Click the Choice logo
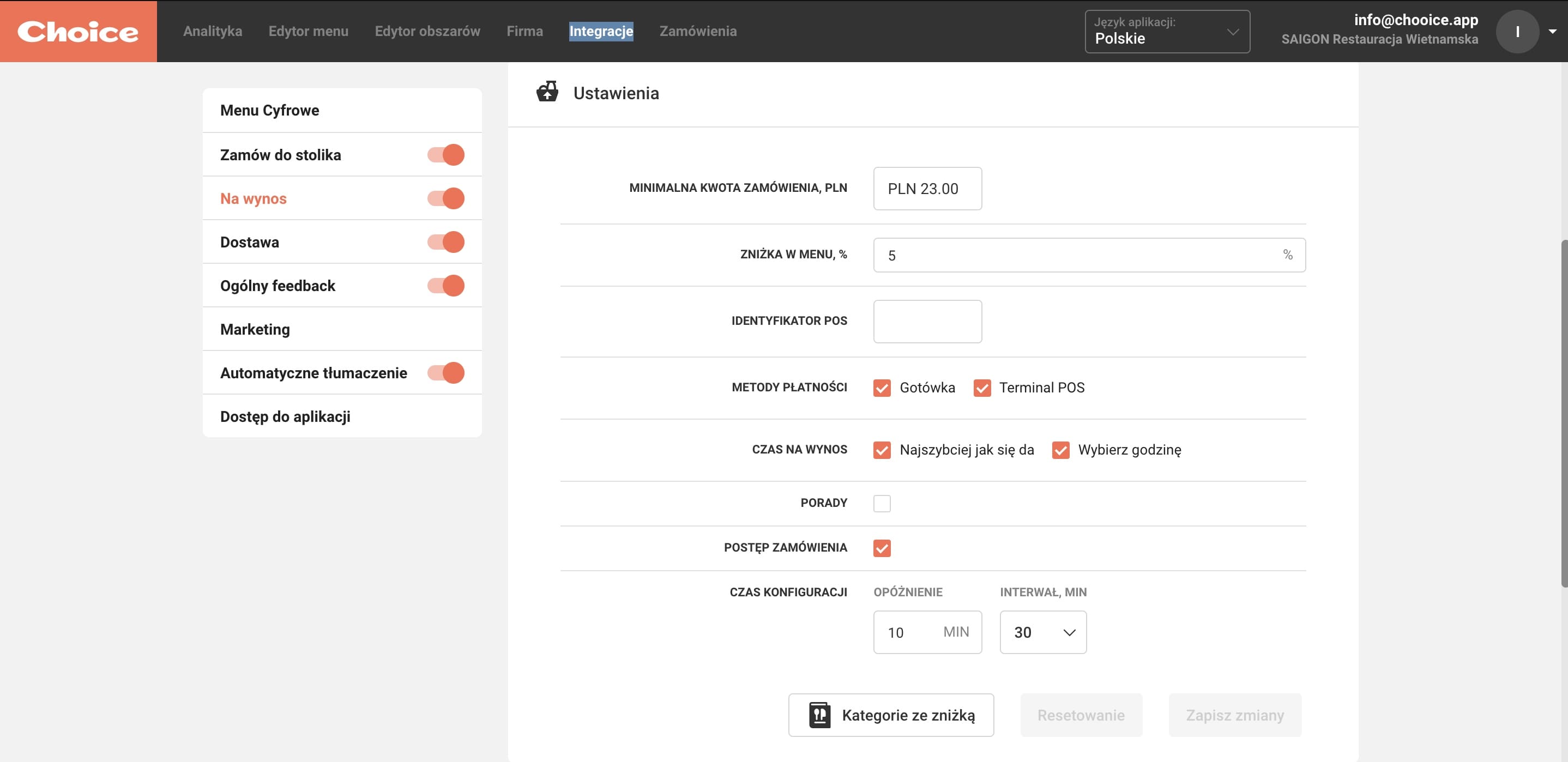The width and height of the screenshot is (1568, 762). click(78, 31)
